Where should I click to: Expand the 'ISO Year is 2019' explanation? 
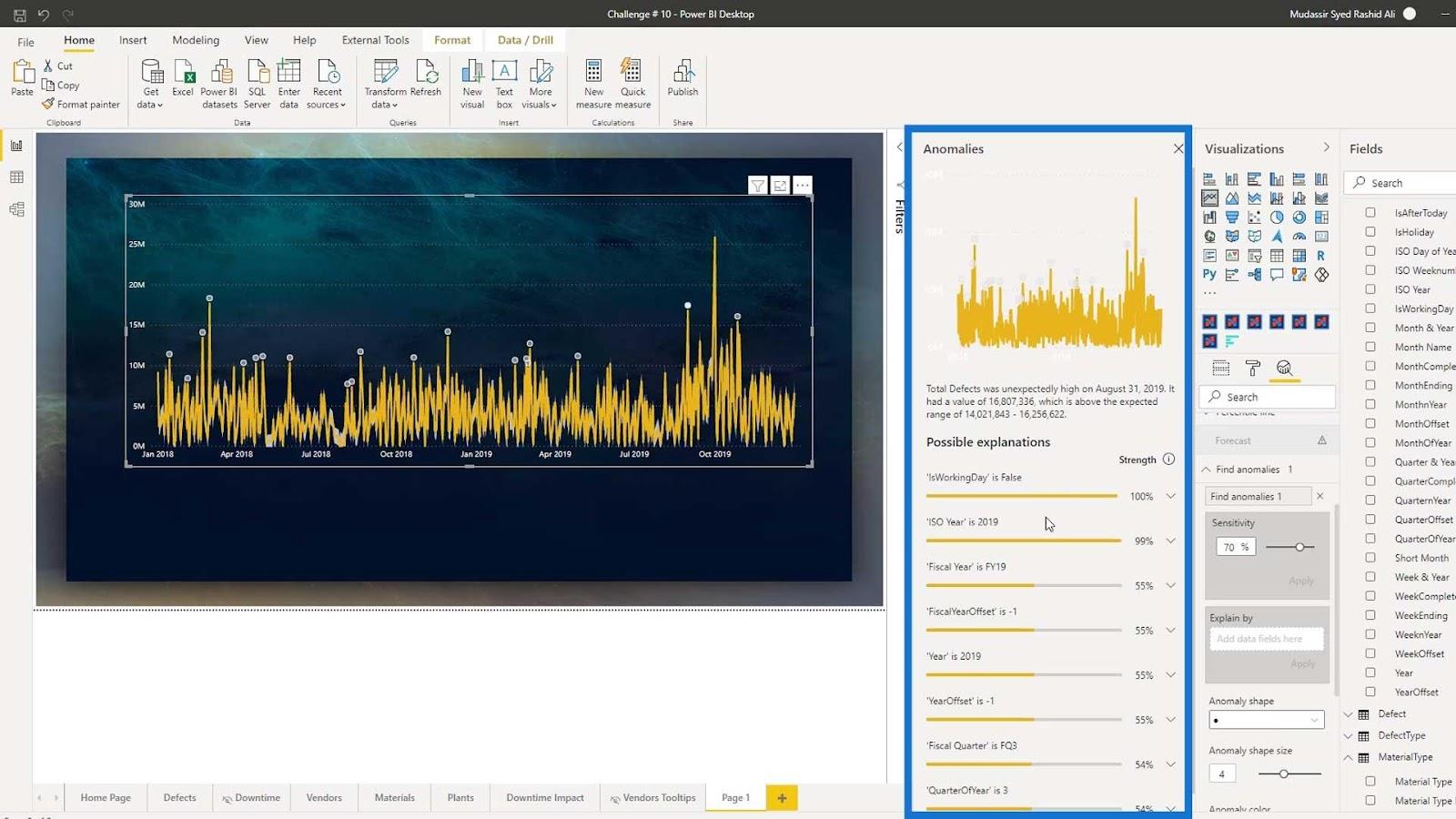point(1171,541)
